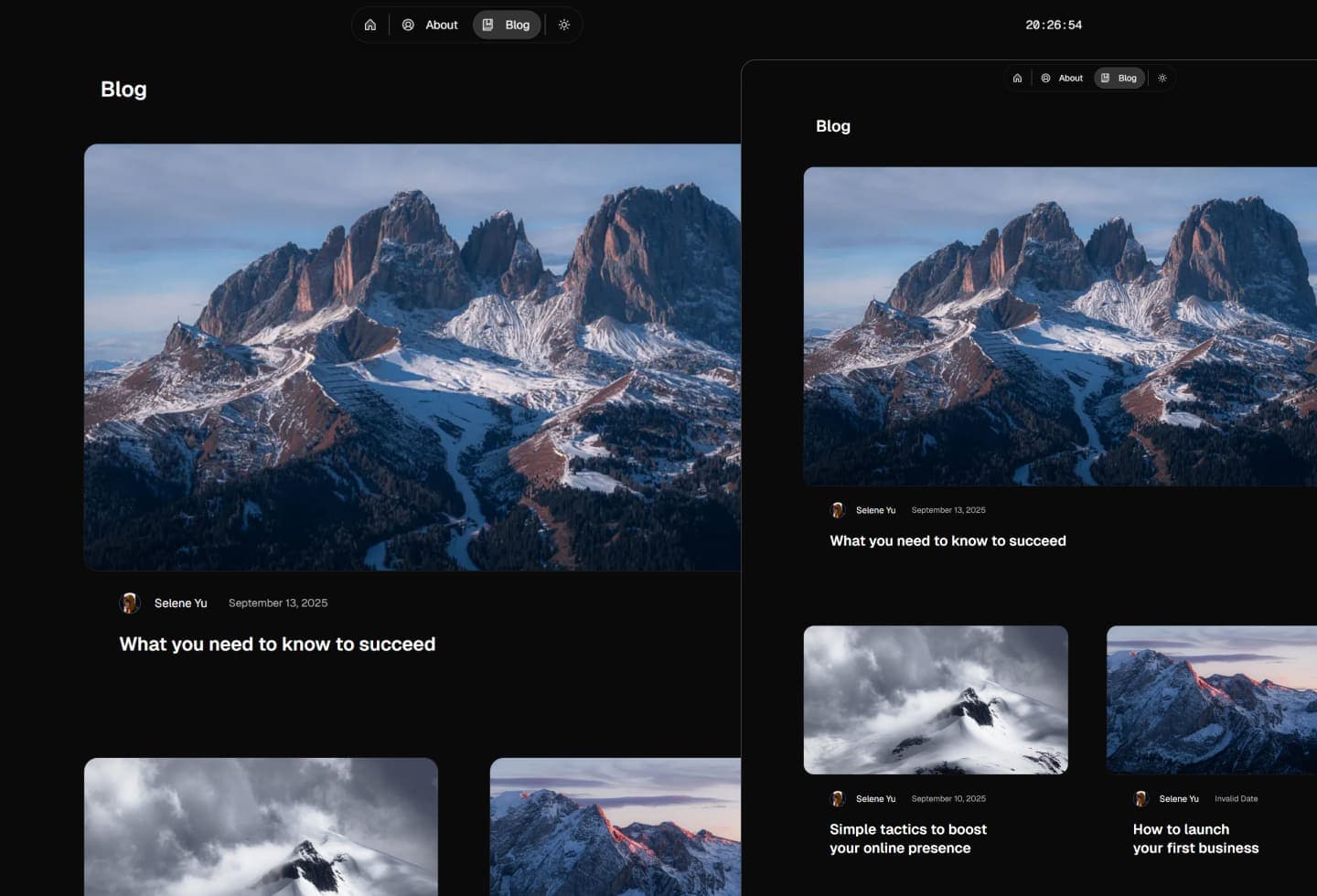The width and height of the screenshot is (1317, 896).
Task: Click the Selene Yu avatar next to September 13 in the right panel
Action: [837, 510]
